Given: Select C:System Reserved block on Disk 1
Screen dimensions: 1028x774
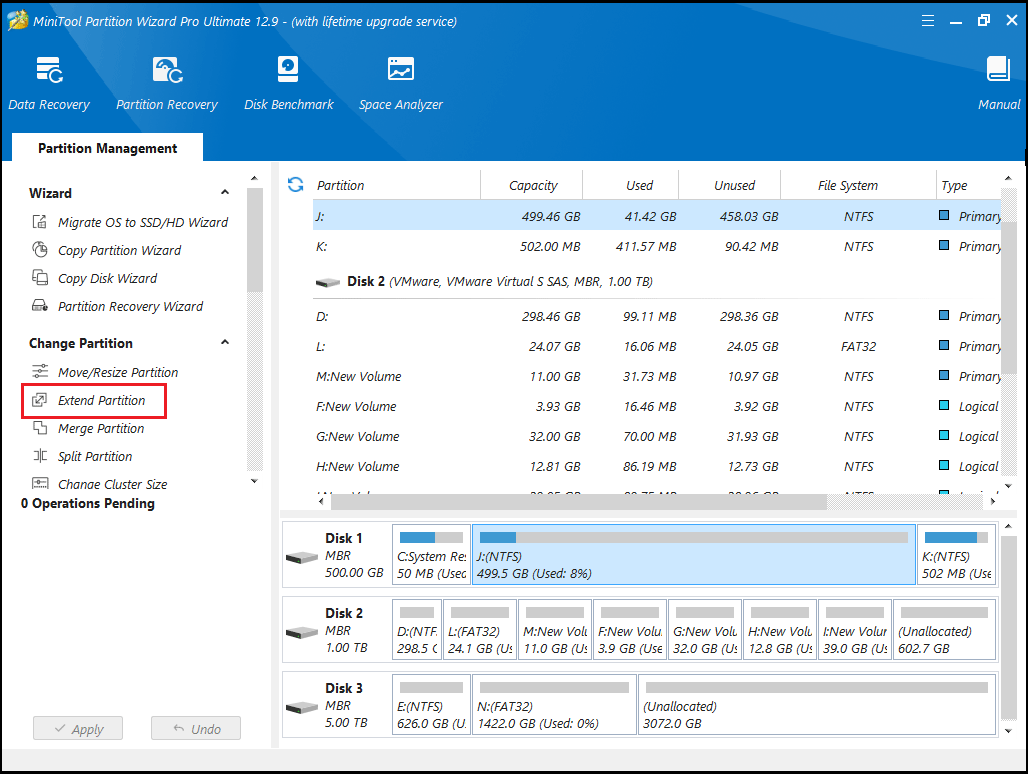Looking at the screenshot, I should pos(431,554).
